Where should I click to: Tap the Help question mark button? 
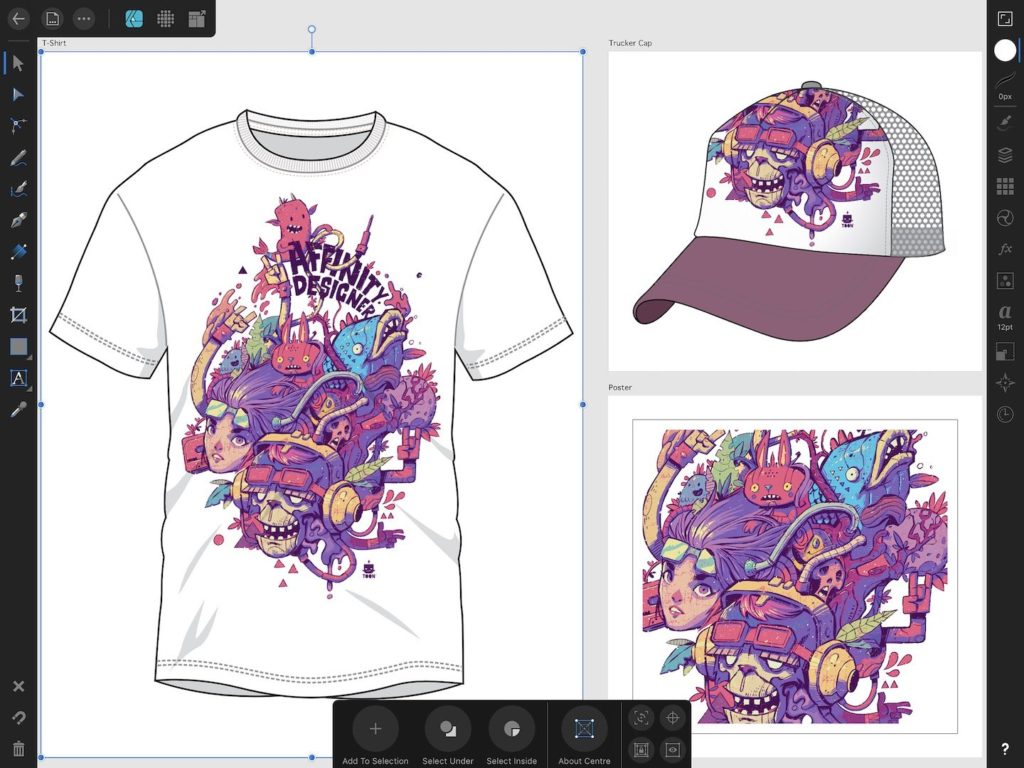pos(1006,748)
